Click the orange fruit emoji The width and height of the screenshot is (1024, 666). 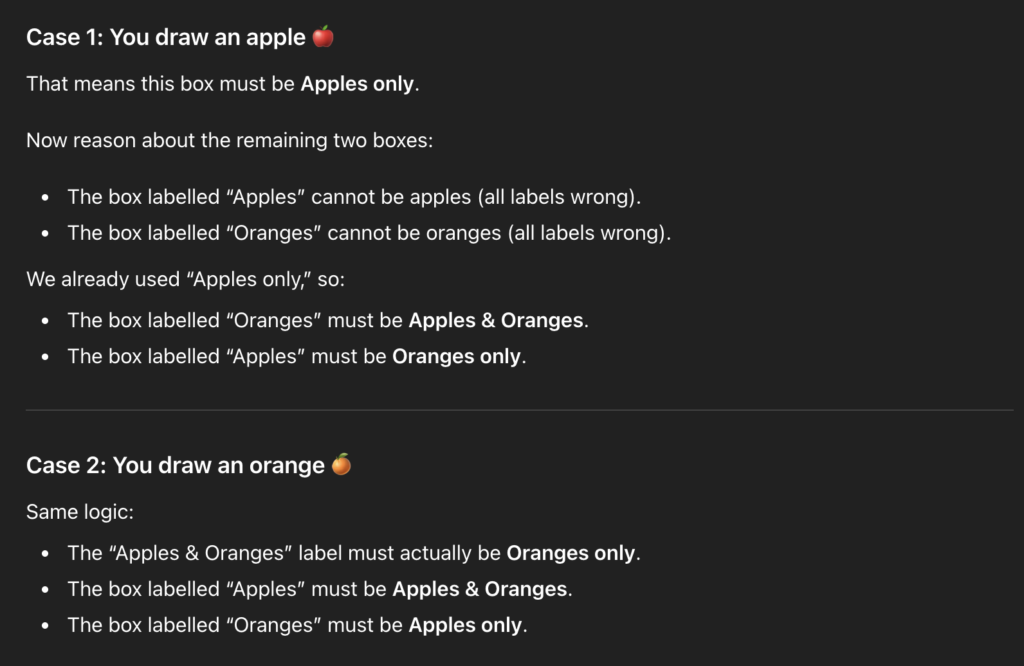(341, 465)
